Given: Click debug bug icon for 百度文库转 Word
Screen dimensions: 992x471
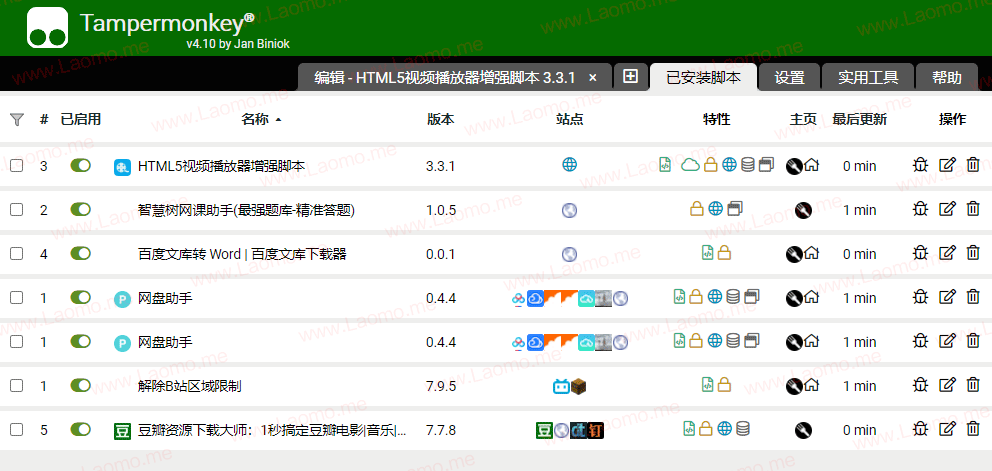Looking at the screenshot, I should 920,253.
